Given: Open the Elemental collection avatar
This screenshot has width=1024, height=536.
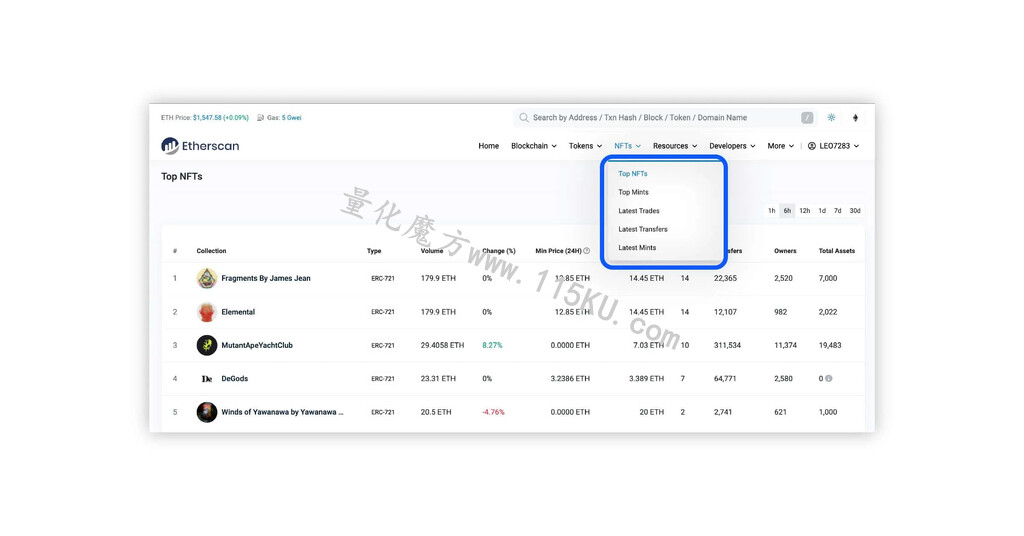Looking at the screenshot, I should coord(207,312).
